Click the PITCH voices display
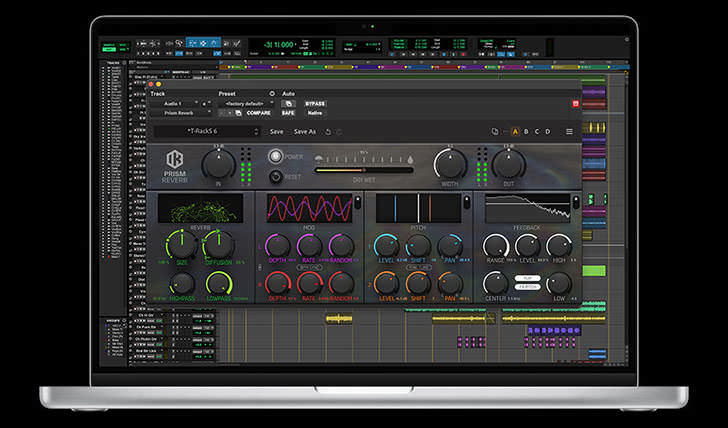 coord(418,208)
